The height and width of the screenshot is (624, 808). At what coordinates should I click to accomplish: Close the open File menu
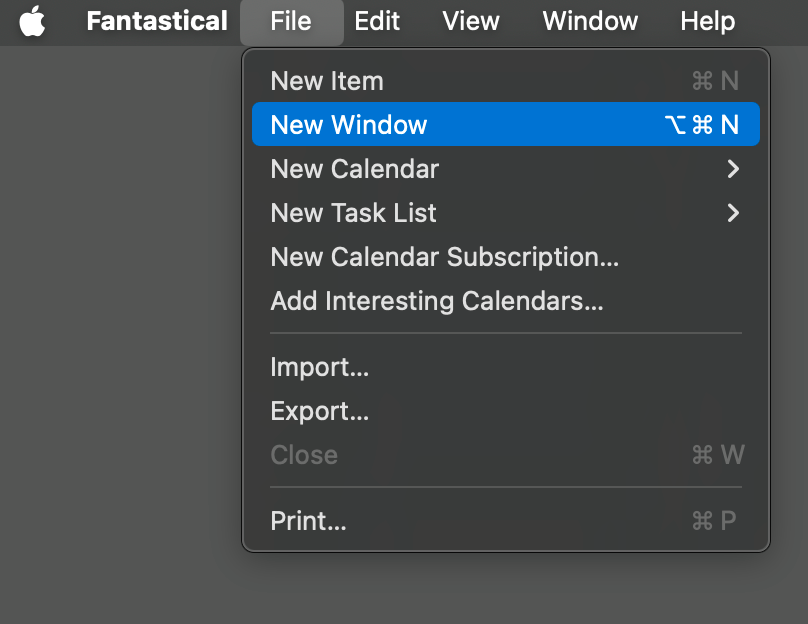click(x=291, y=21)
